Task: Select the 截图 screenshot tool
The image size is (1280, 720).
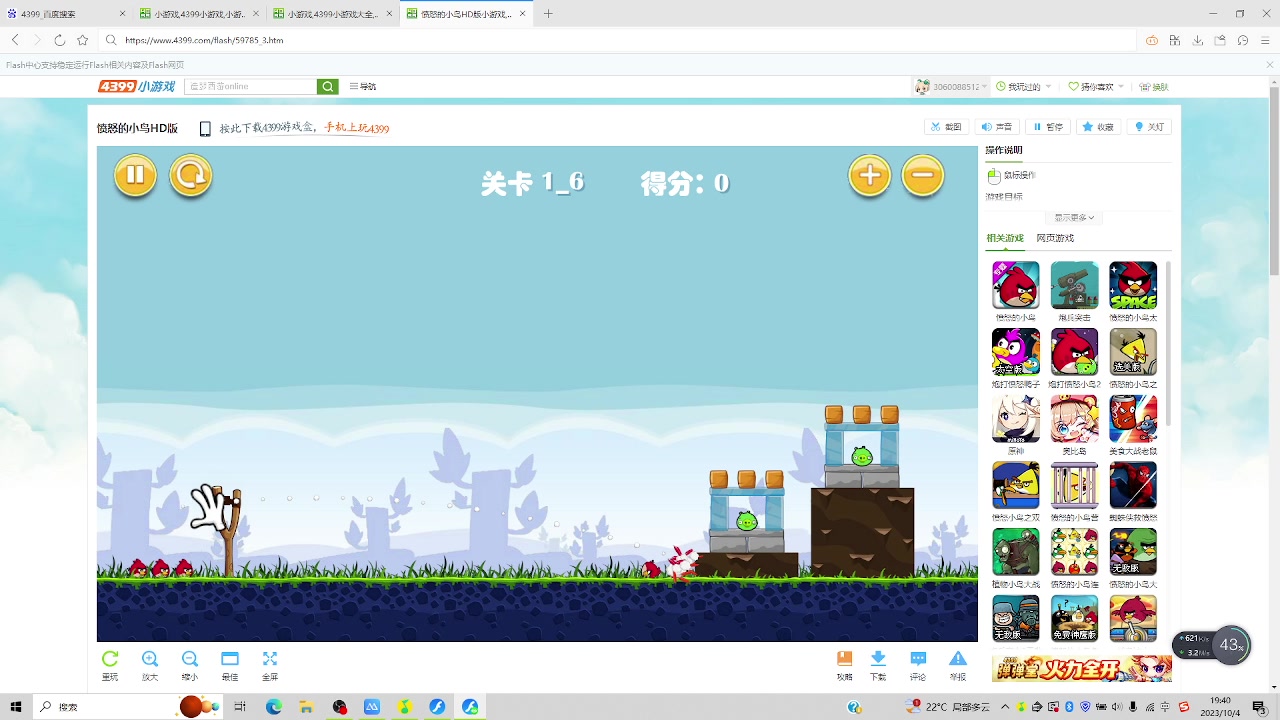Action: tap(946, 126)
